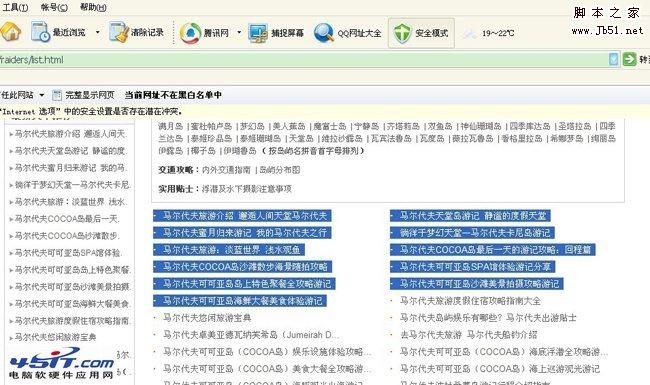Click the green Go arrow beside the address bar

tap(629, 59)
